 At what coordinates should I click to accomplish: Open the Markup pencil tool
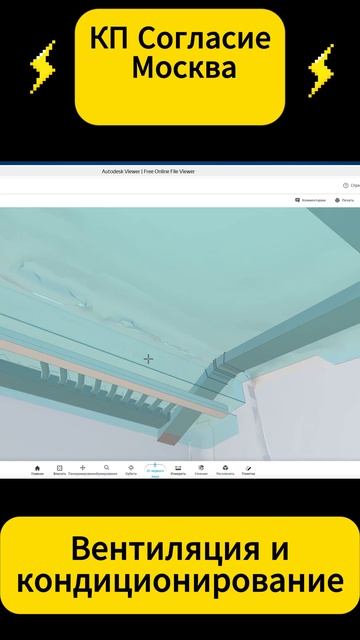point(248,470)
